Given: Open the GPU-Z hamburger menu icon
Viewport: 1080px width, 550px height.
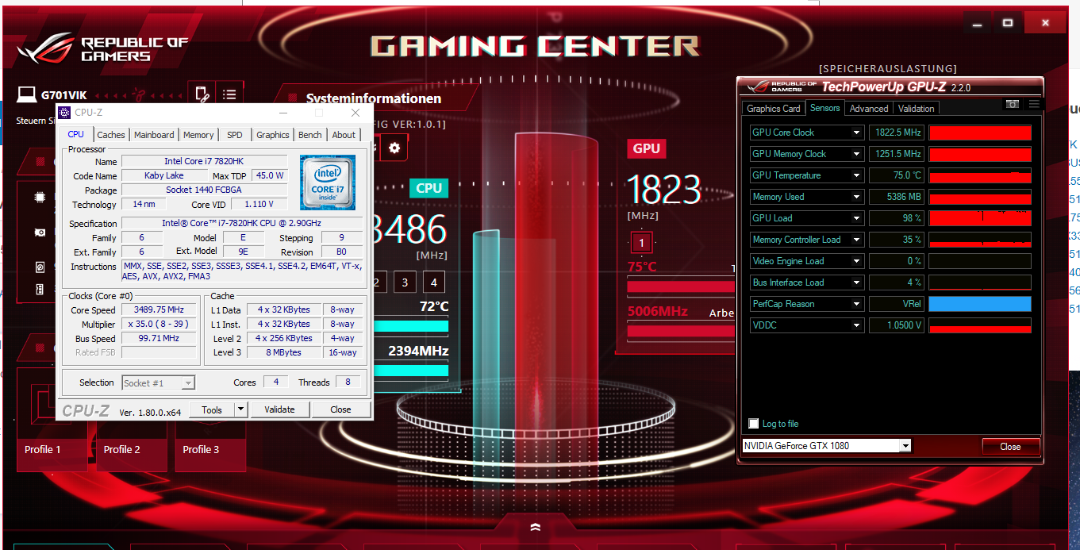Looking at the screenshot, I should coord(1034,104).
